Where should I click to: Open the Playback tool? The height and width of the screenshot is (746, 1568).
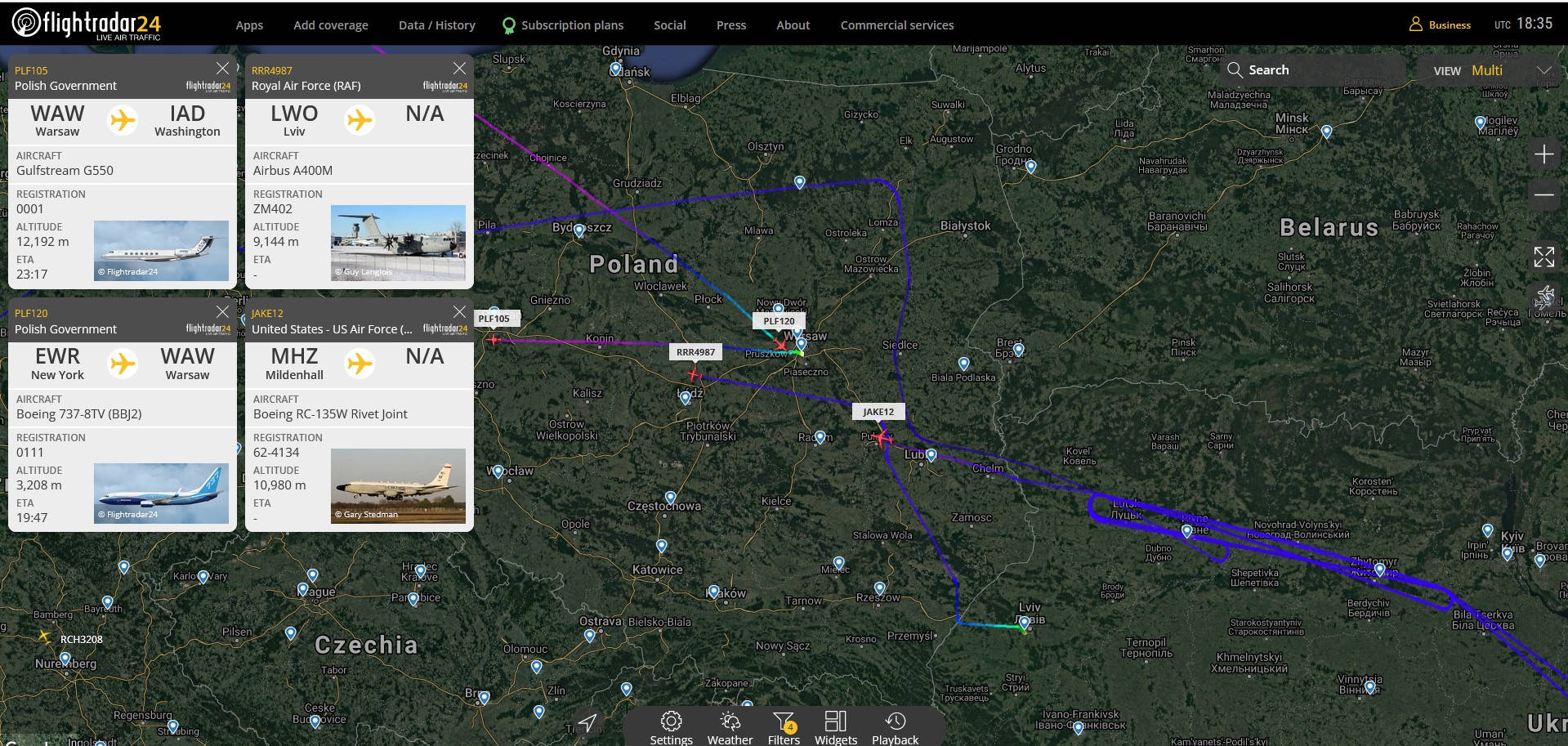pos(895,727)
